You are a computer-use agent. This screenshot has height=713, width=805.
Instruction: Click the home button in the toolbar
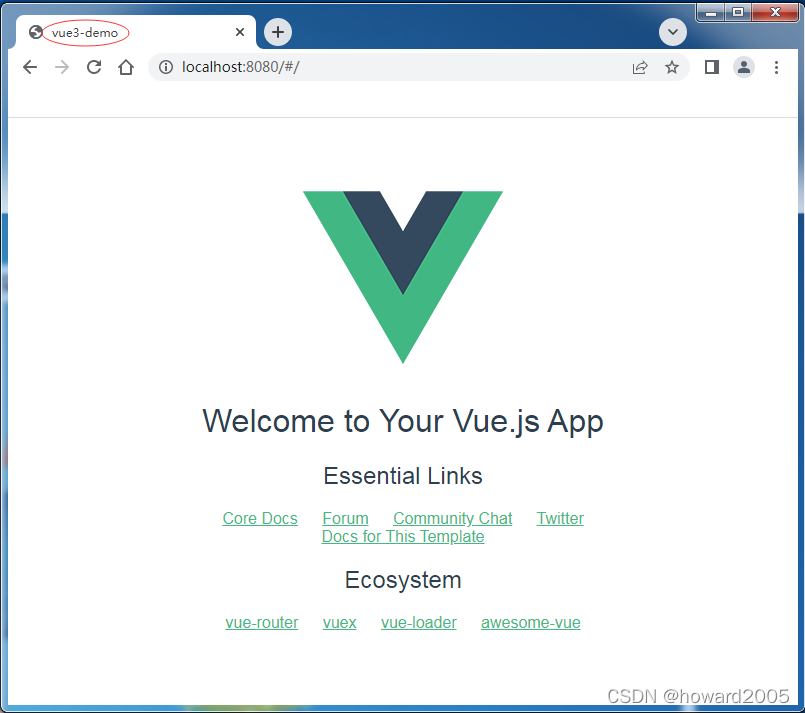(127, 67)
